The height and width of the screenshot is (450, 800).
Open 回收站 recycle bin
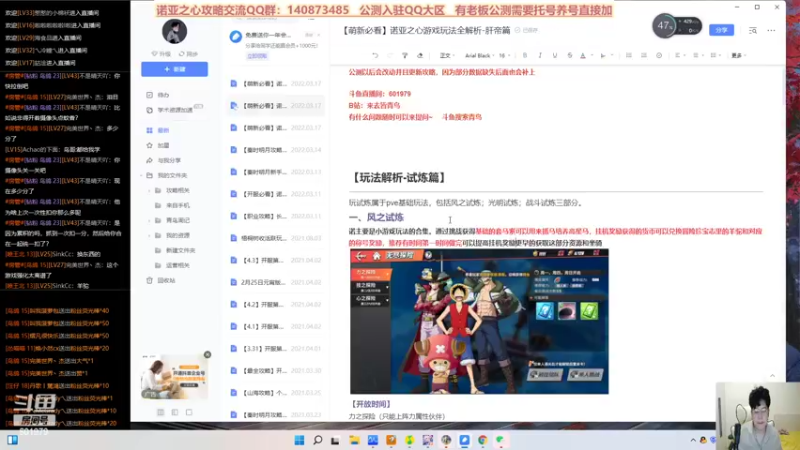click(166, 281)
